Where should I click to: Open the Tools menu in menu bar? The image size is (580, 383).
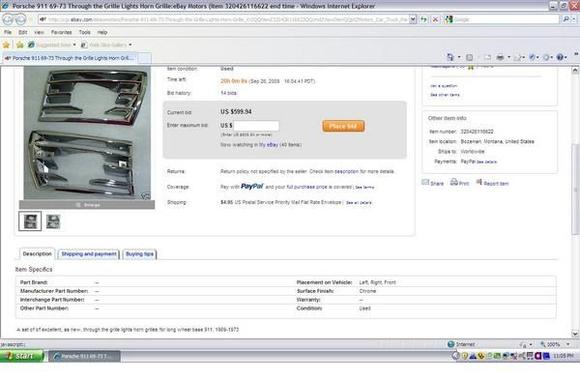[x=84, y=33]
